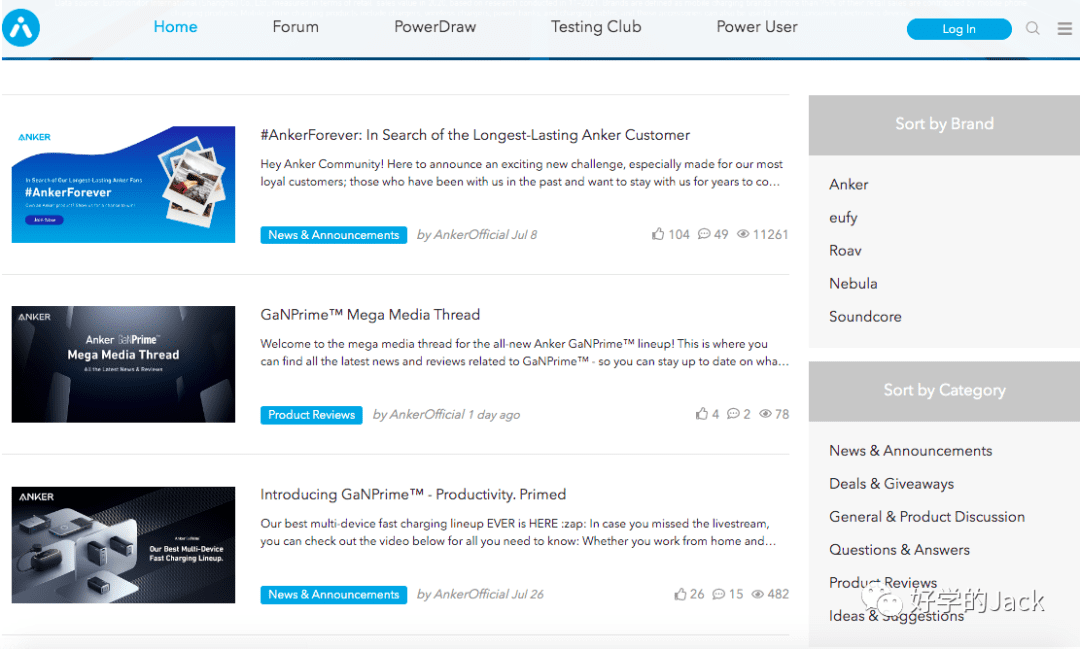
Task: Click the Product Reviews tag on the Mega Media Thread
Action: [x=311, y=415]
